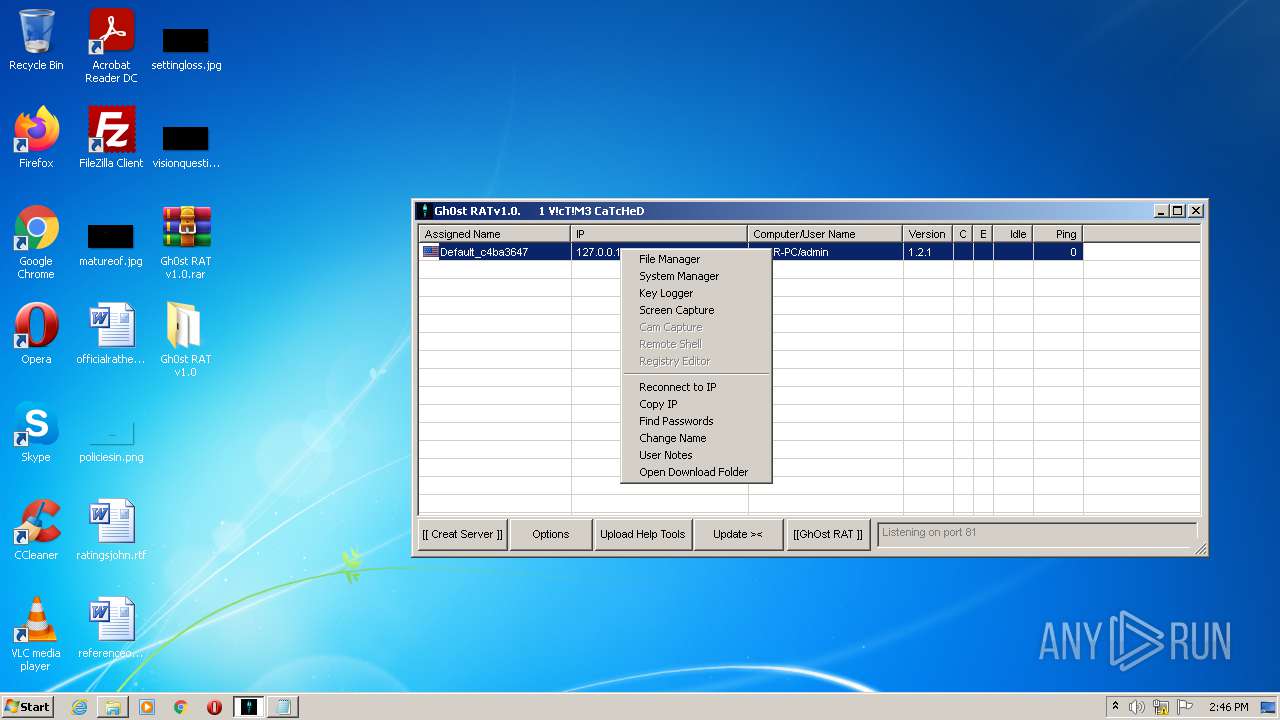Select referenceo... Word document icon
This screenshot has width=1280, height=720.
(x=111, y=628)
